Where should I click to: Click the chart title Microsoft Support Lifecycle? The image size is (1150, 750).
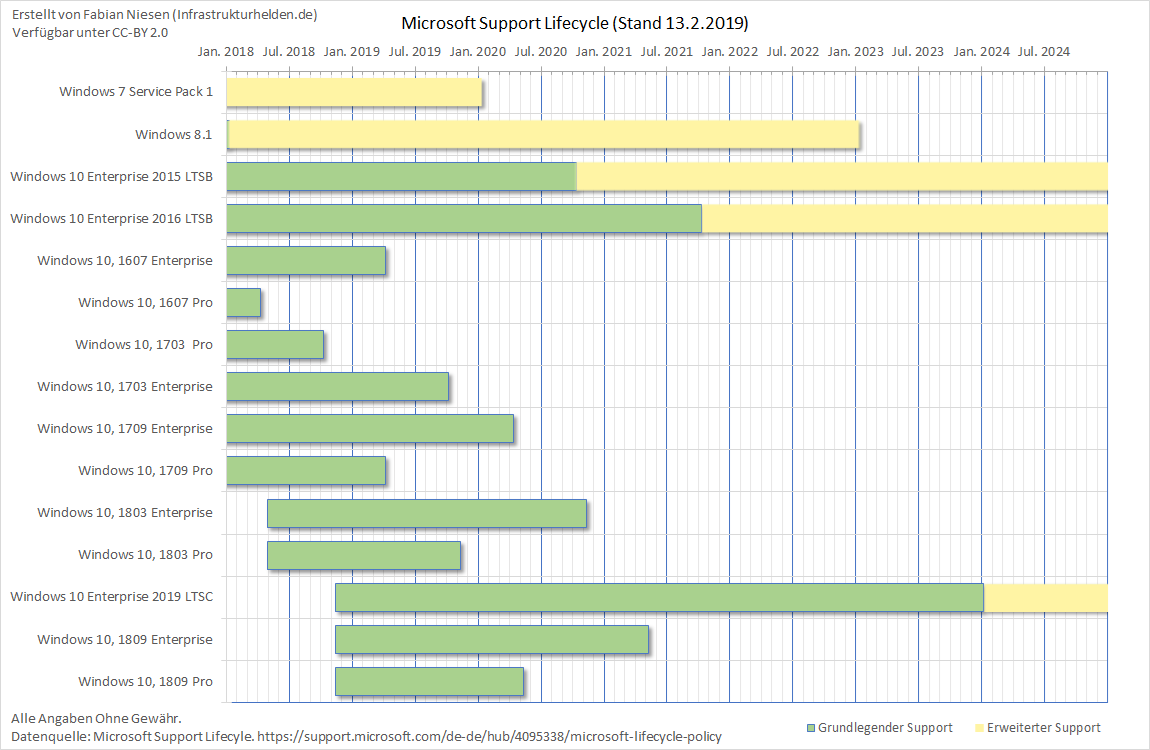pos(574,23)
